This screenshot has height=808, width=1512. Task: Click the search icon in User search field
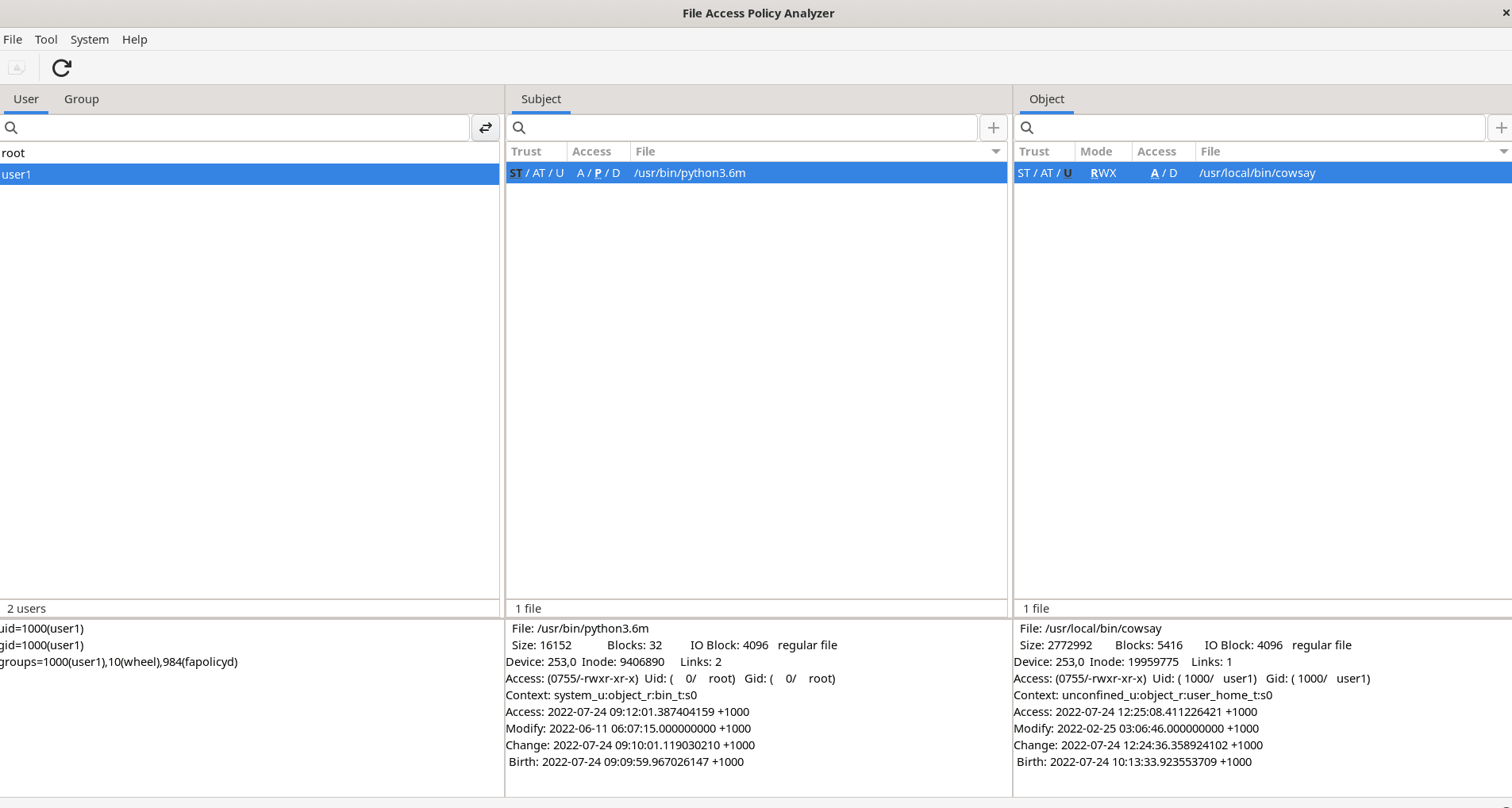point(11,128)
